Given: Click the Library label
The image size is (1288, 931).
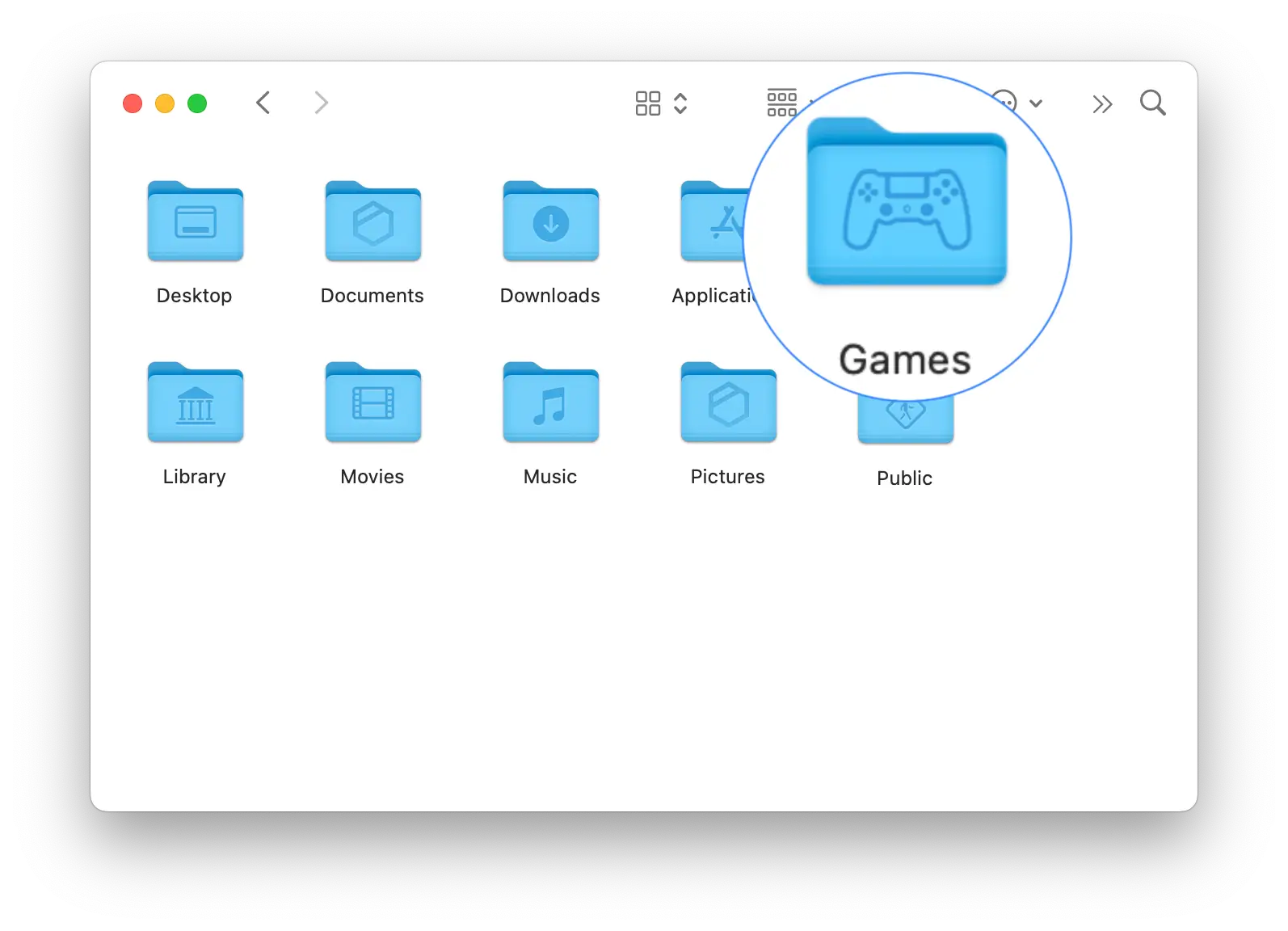Looking at the screenshot, I should [x=195, y=477].
